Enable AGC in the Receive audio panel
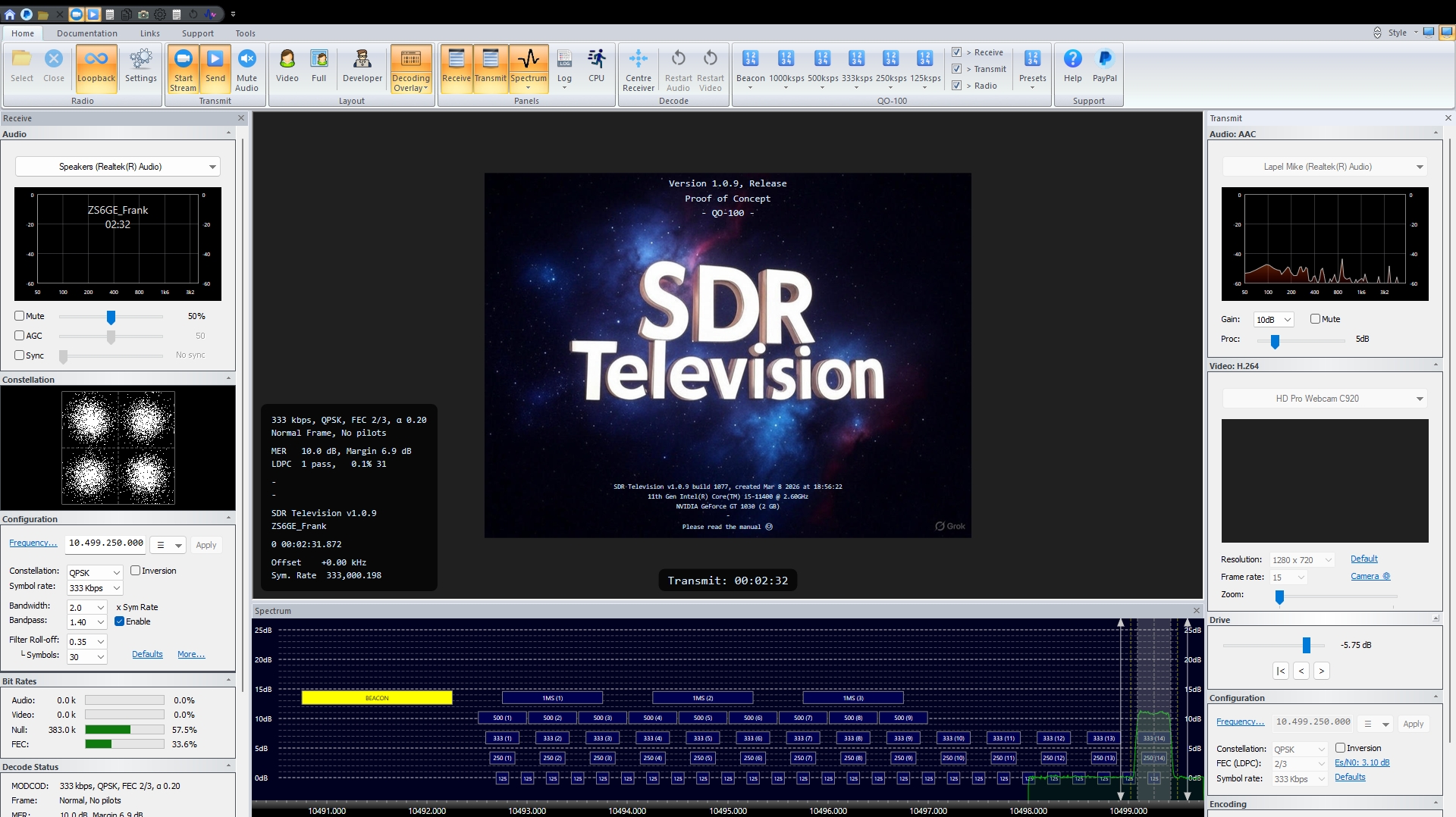This screenshot has width=1456, height=817. [x=18, y=335]
